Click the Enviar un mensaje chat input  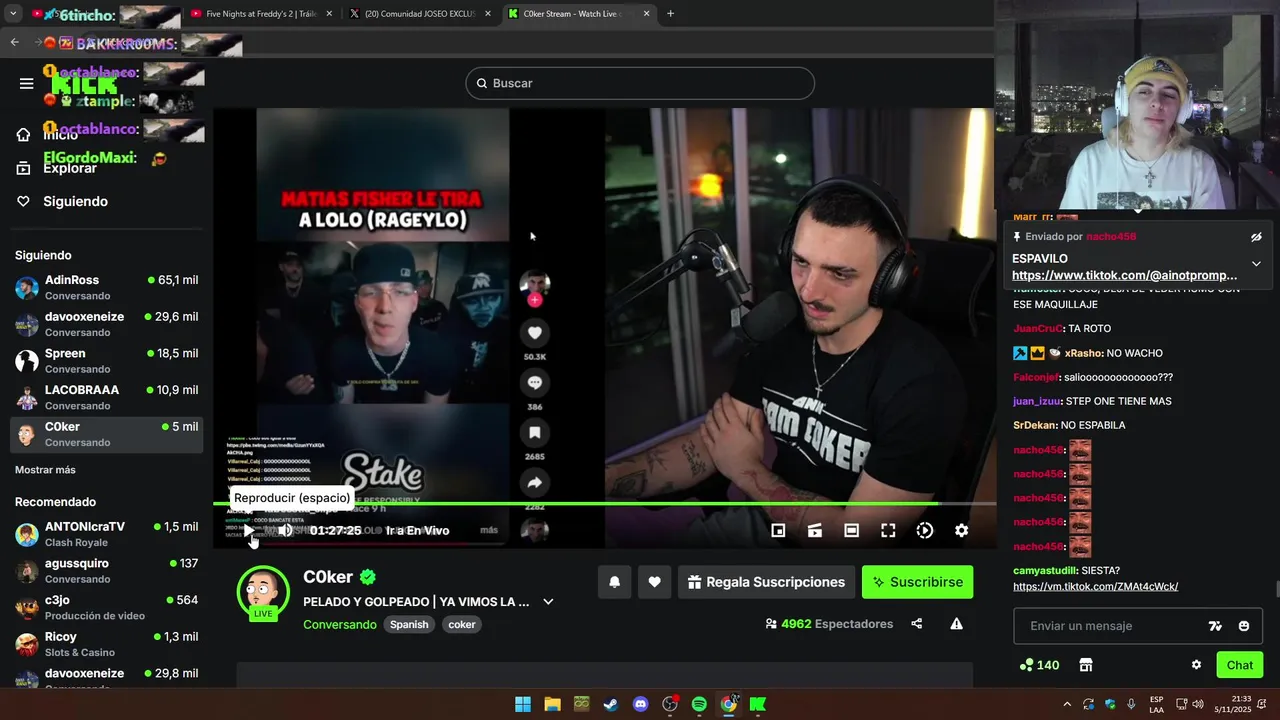click(x=1108, y=626)
